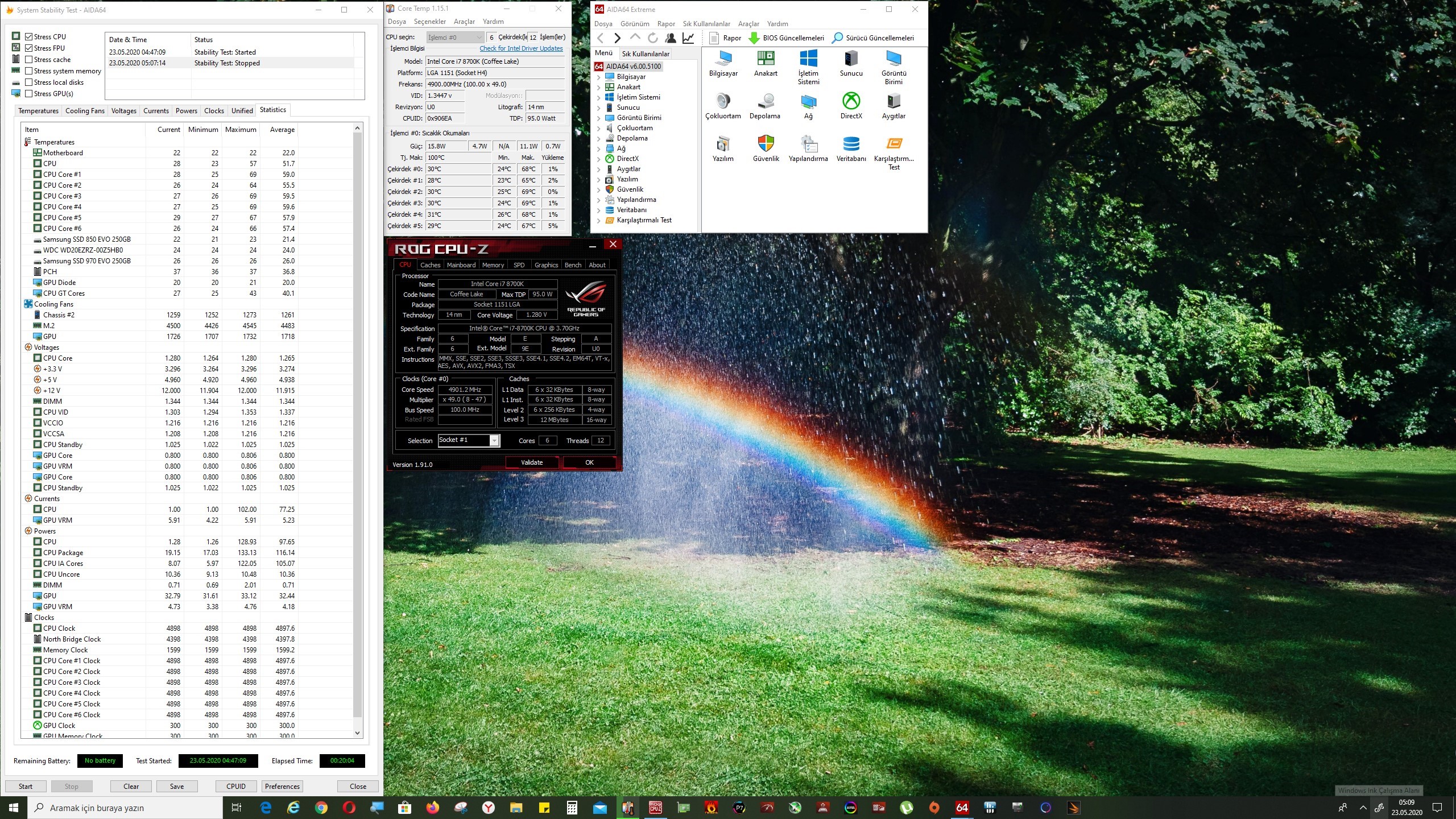Open the Windows Start menu
Screen dimensions: 1456x819
pos(14,808)
